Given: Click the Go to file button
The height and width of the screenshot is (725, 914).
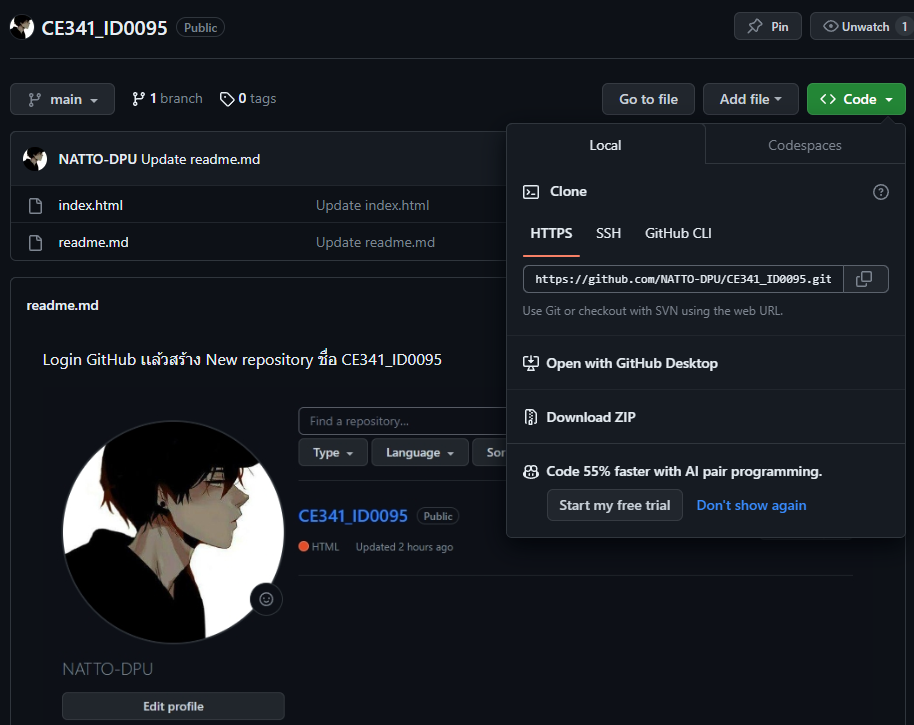Looking at the screenshot, I should pyautogui.click(x=648, y=99).
